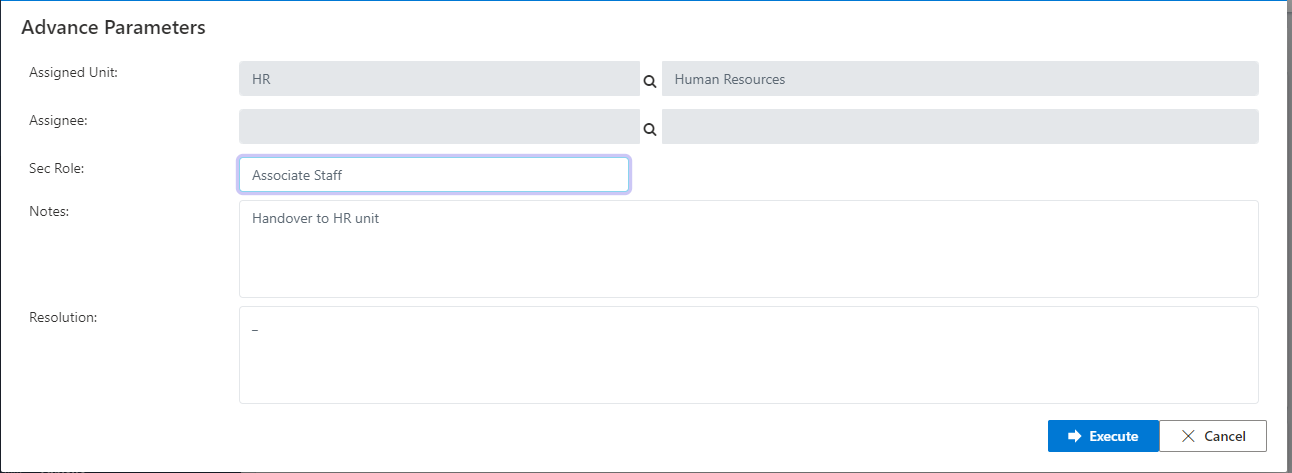Select the 'Assignee:' field label
The image size is (1292, 473).
coord(58,120)
